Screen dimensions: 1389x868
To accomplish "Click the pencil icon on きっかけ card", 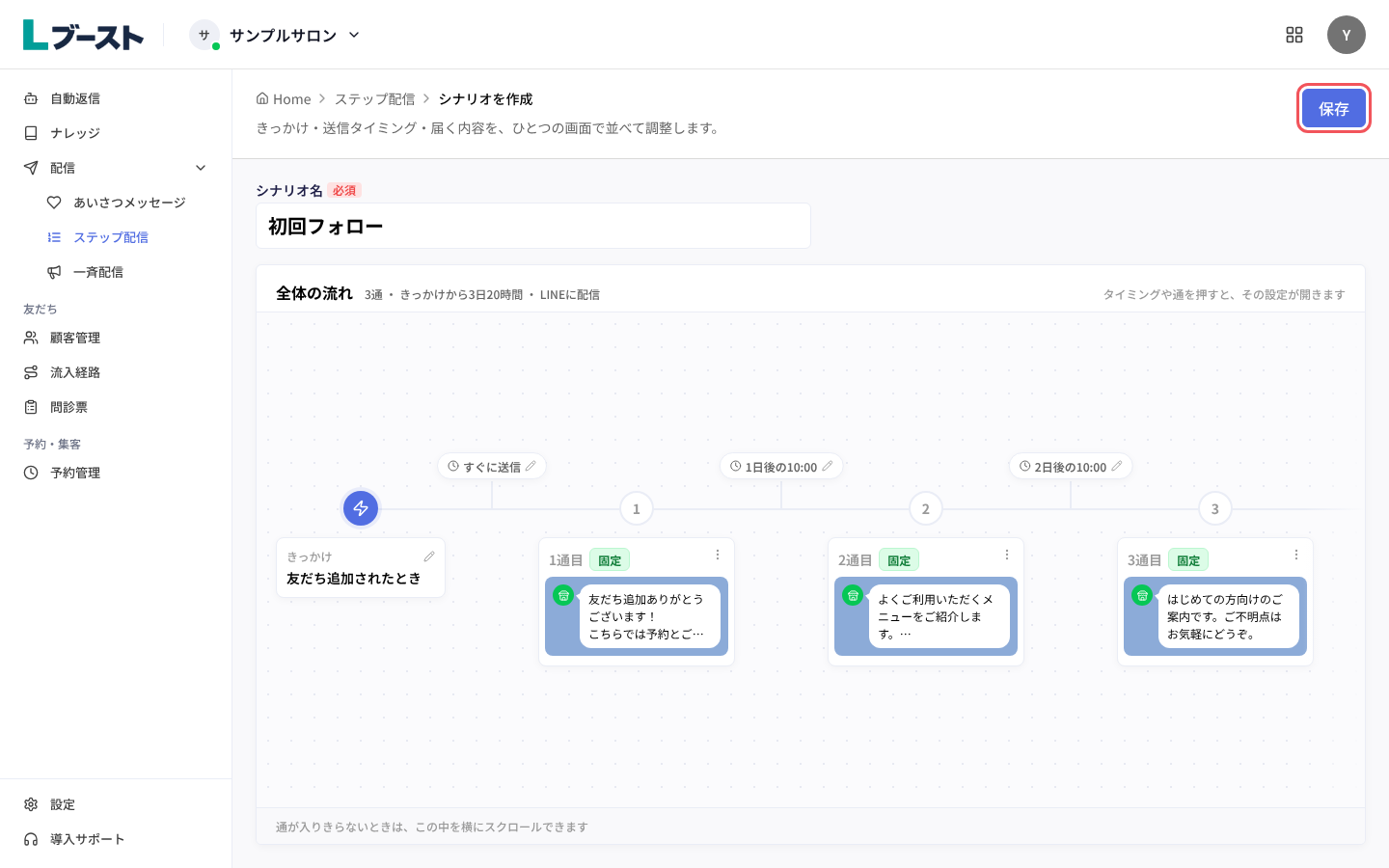I will tap(429, 556).
